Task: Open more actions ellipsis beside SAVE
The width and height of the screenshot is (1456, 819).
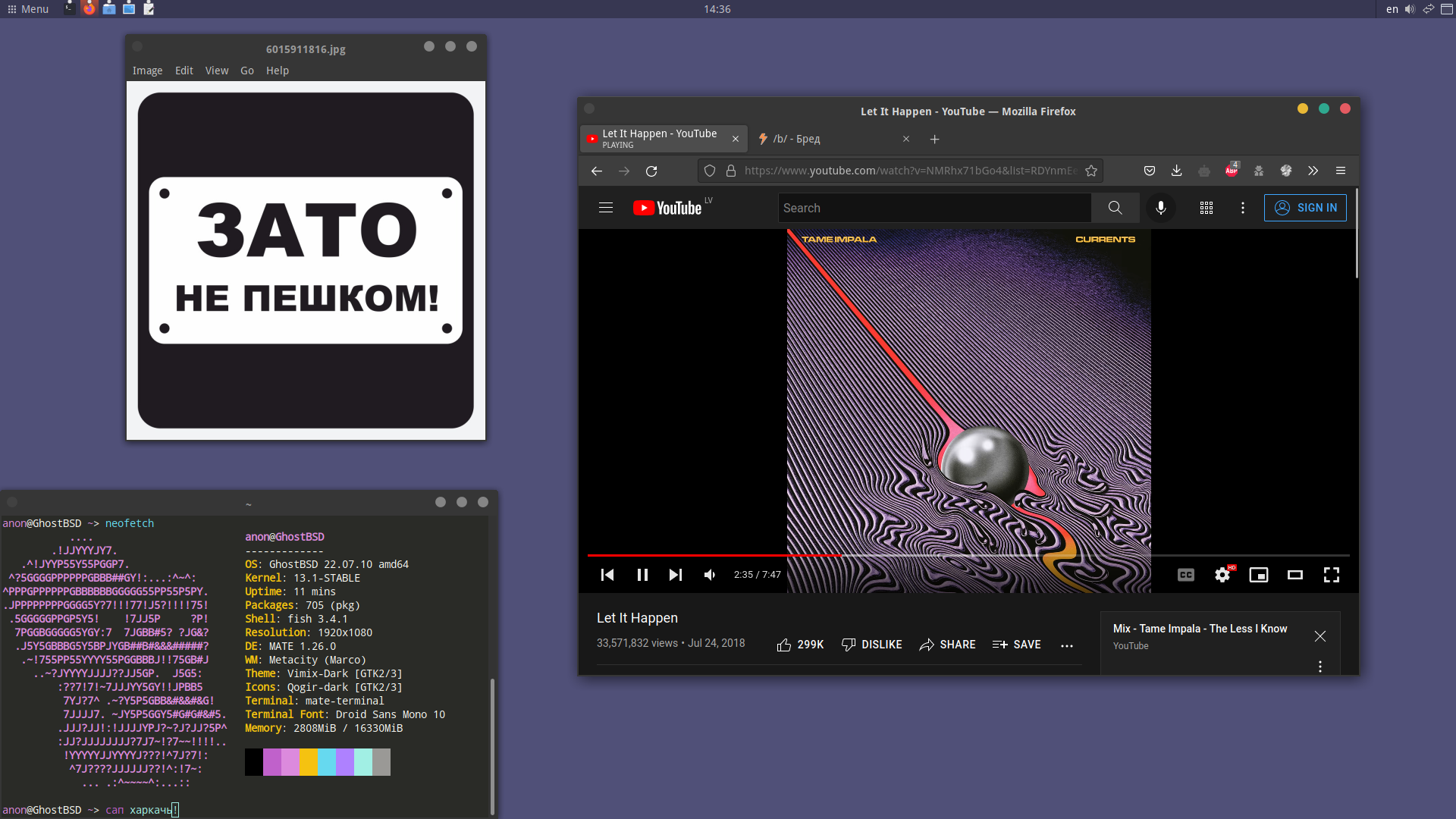Action: tap(1067, 645)
